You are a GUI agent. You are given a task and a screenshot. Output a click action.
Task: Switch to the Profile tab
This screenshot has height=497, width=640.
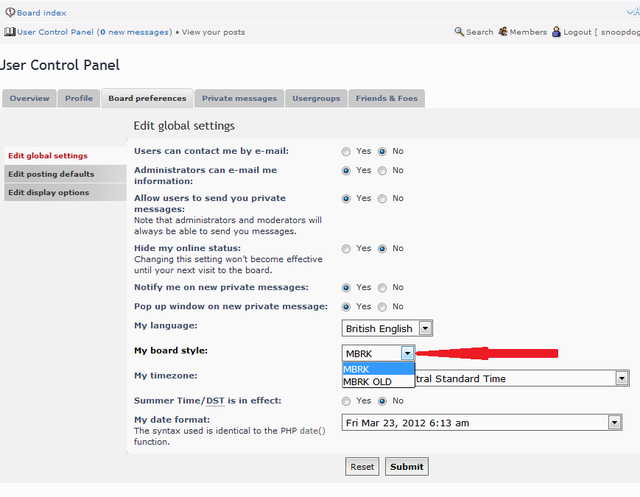tap(79, 98)
